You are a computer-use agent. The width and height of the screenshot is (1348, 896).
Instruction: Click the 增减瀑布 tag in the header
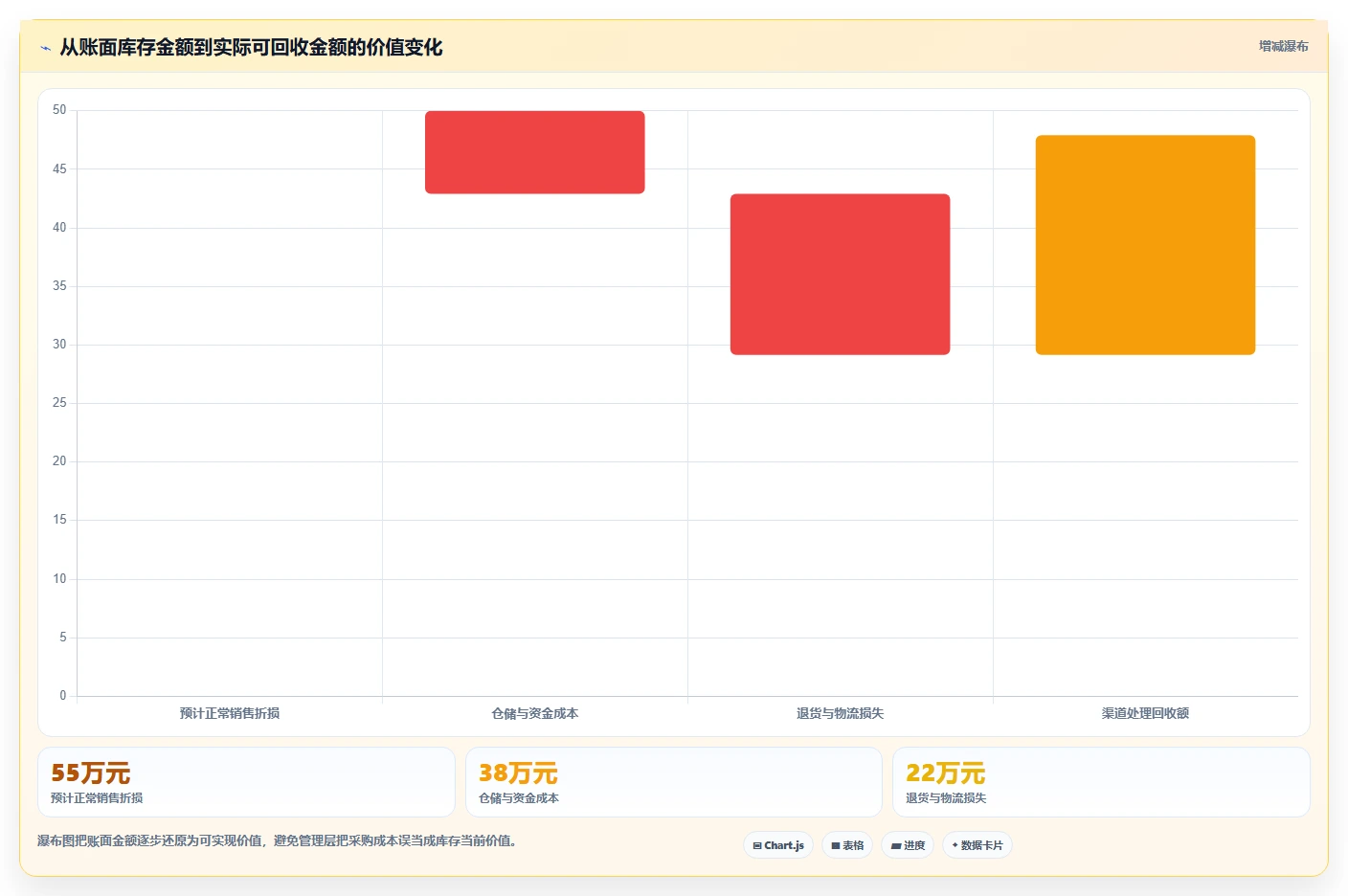point(1283,46)
